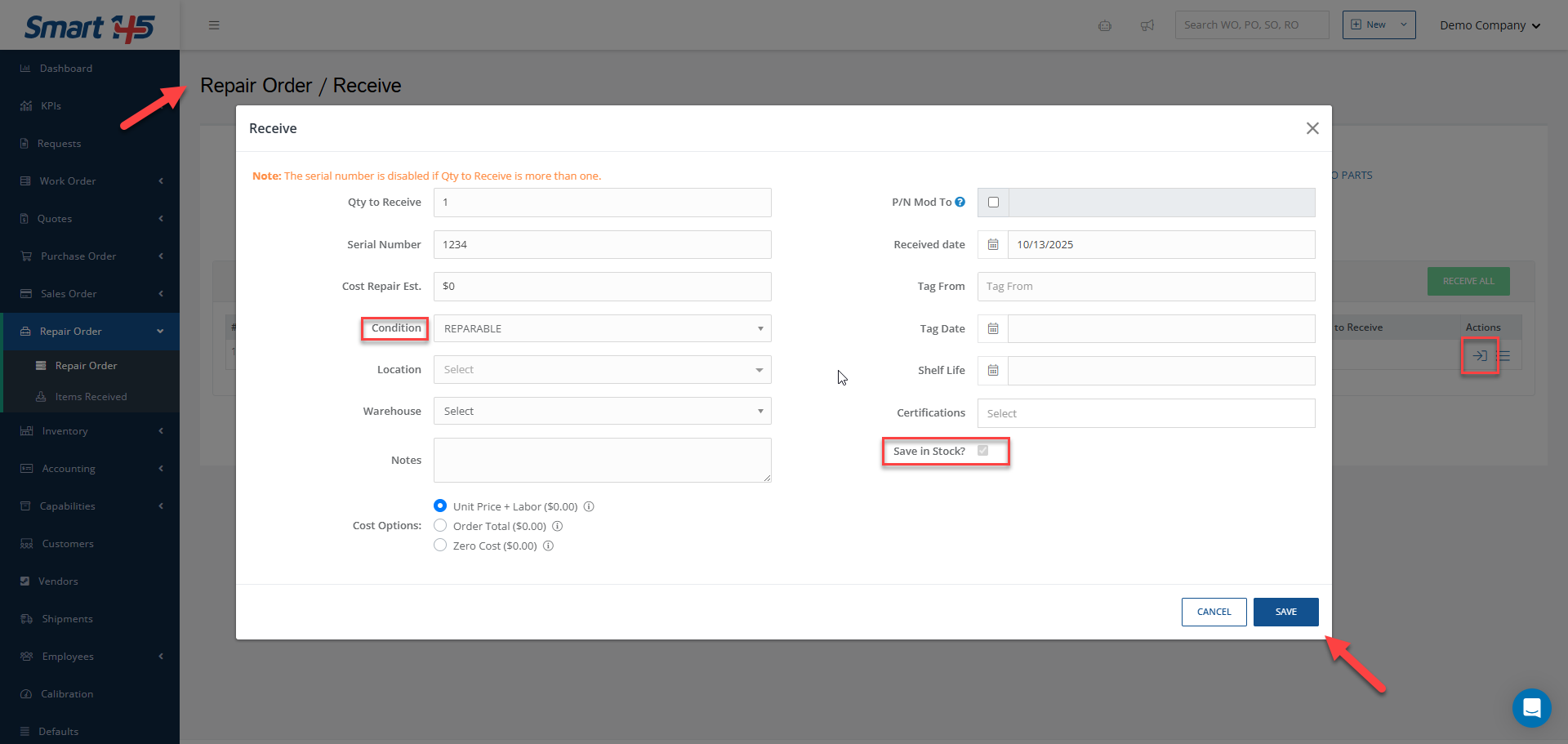Image resolution: width=1568 pixels, height=744 pixels.
Task: Expand the Warehouse select dropdown
Action: click(x=602, y=411)
